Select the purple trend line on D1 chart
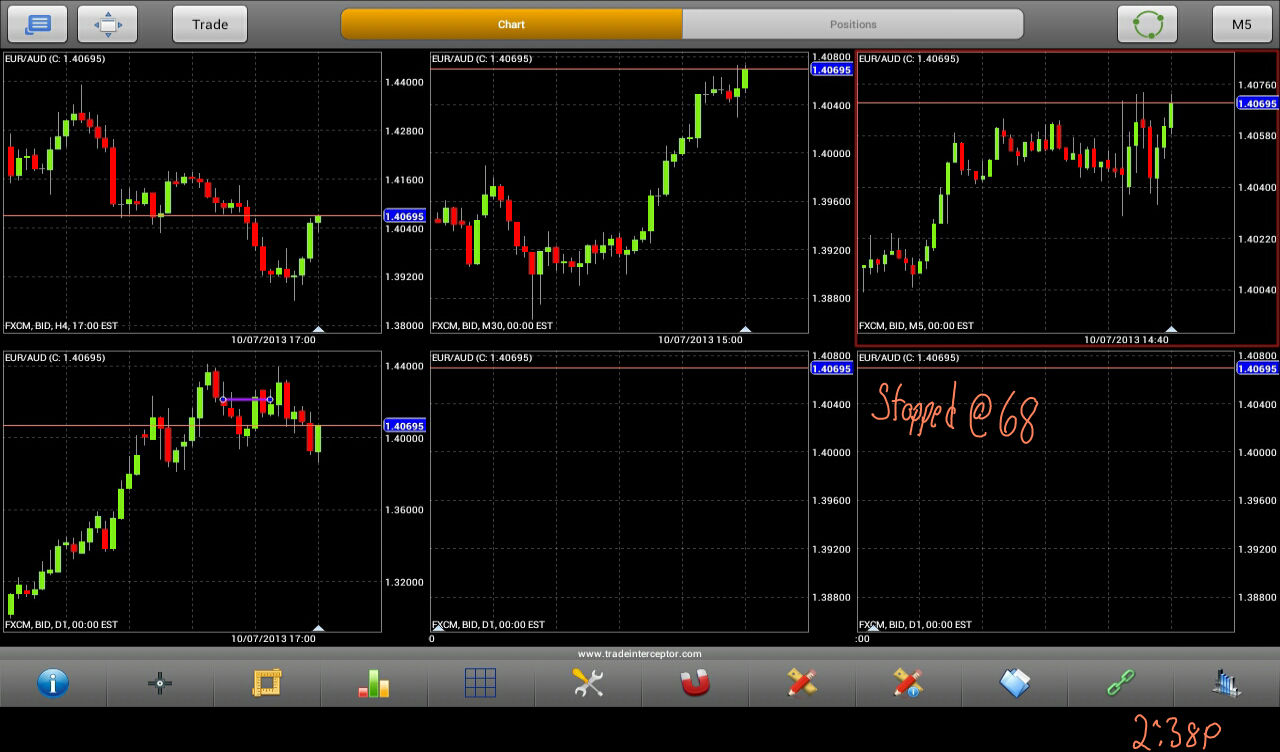The width and height of the screenshot is (1280, 752). tap(246, 400)
